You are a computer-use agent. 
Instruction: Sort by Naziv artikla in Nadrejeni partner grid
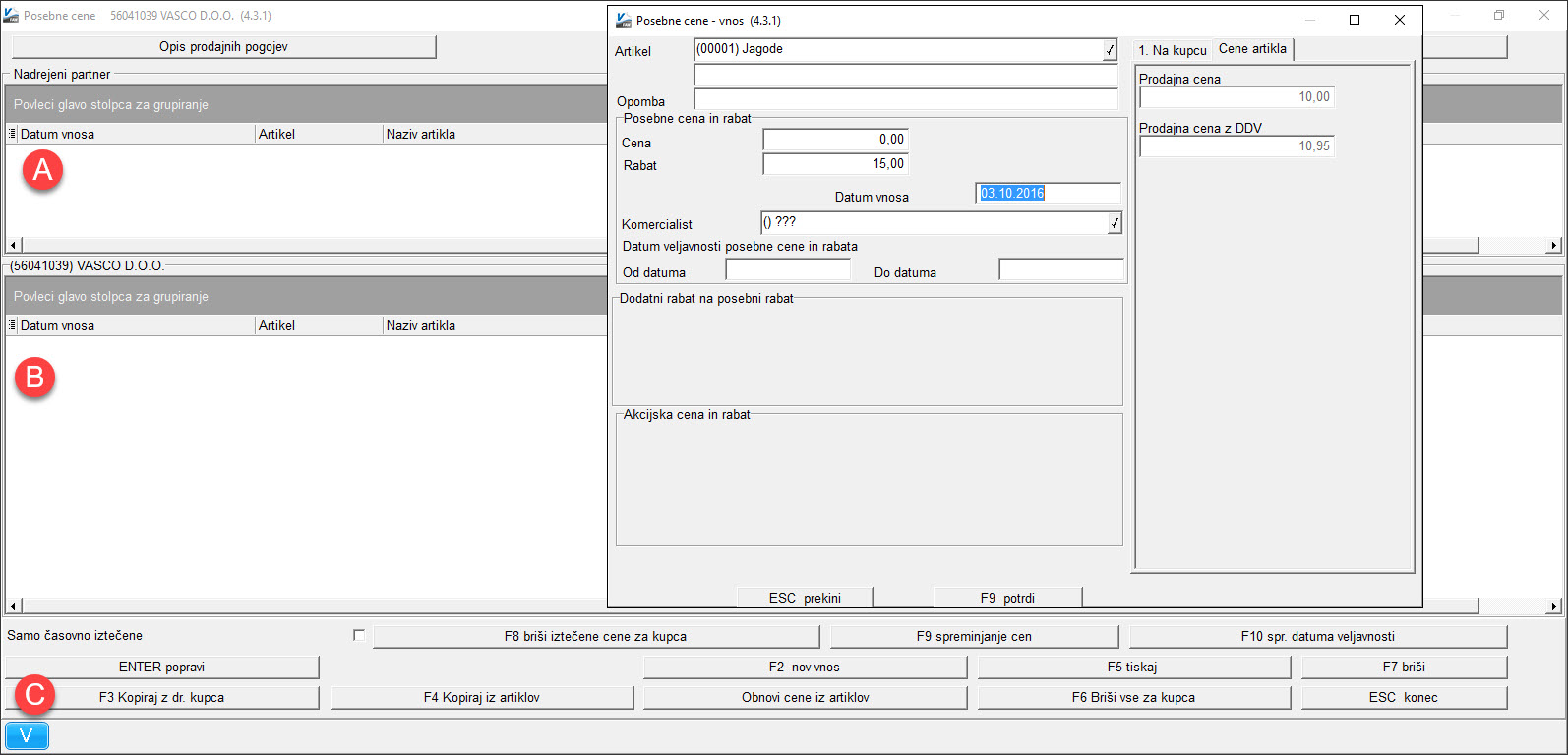(495, 134)
